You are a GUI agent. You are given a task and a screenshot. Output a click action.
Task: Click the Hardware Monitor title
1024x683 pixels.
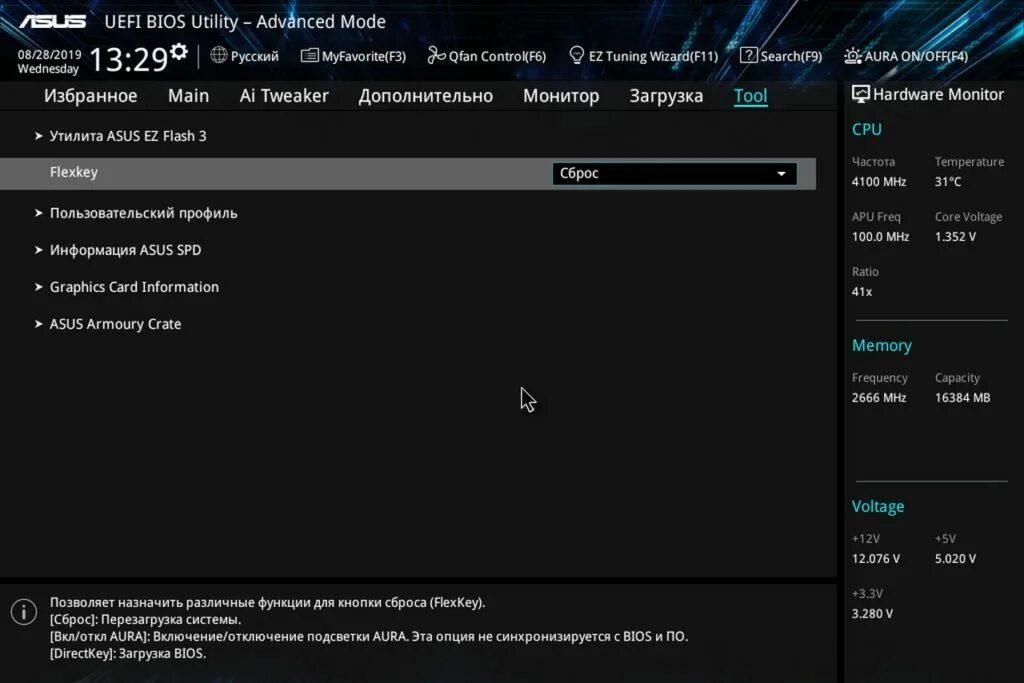pyautogui.click(x=938, y=95)
